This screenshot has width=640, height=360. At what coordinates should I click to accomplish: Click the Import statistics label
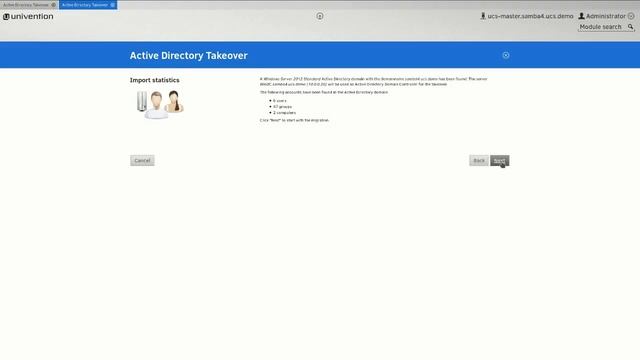(x=154, y=80)
